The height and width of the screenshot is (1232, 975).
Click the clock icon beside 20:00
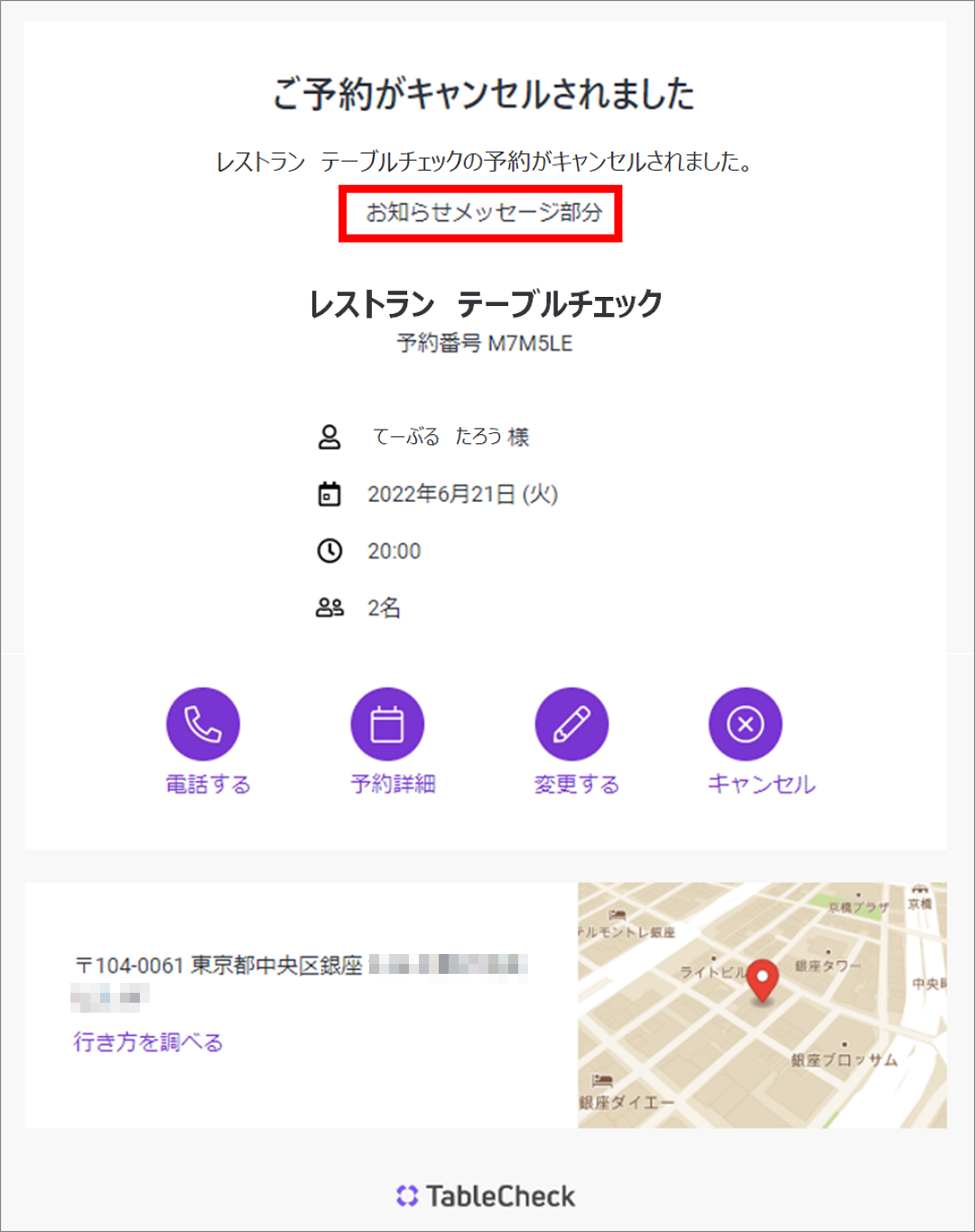coord(330,551)
